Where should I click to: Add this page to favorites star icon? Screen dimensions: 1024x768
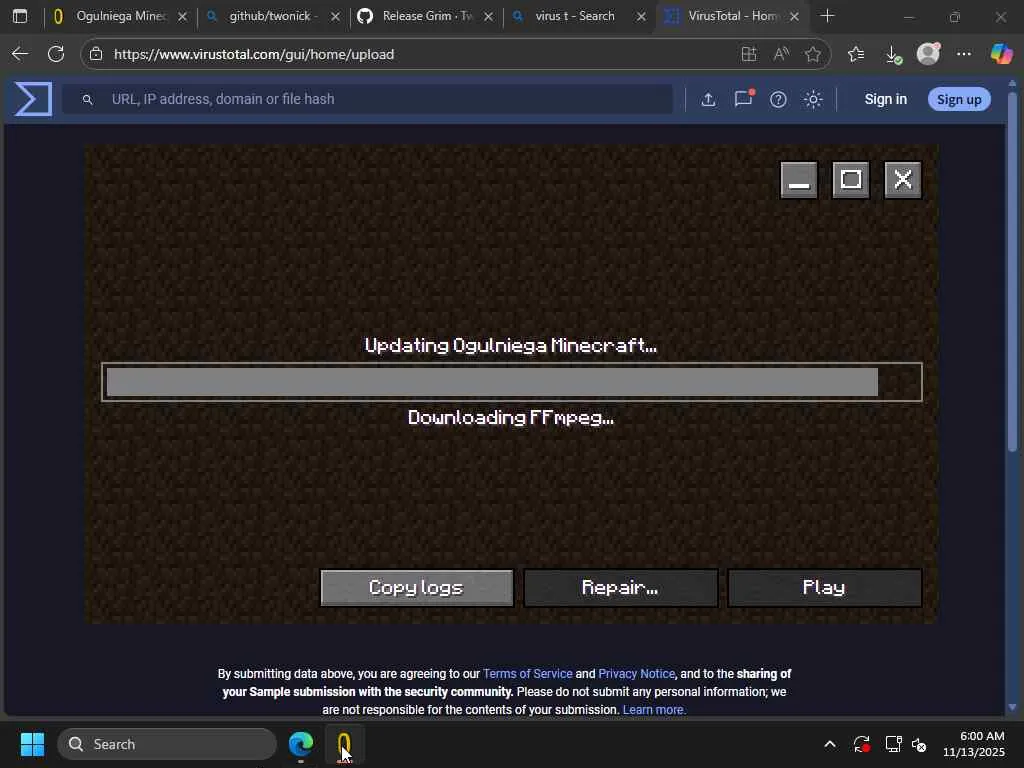(813, 54)
